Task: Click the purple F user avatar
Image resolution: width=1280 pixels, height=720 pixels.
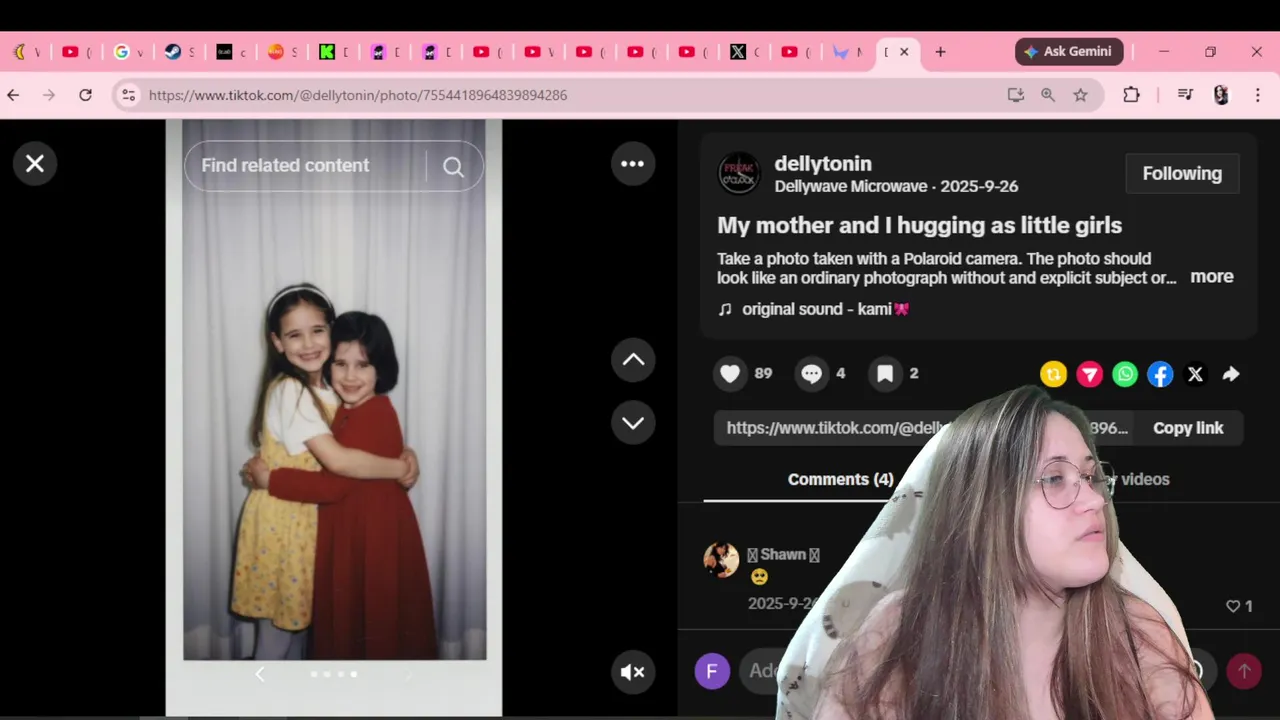Action: point(712,671)
